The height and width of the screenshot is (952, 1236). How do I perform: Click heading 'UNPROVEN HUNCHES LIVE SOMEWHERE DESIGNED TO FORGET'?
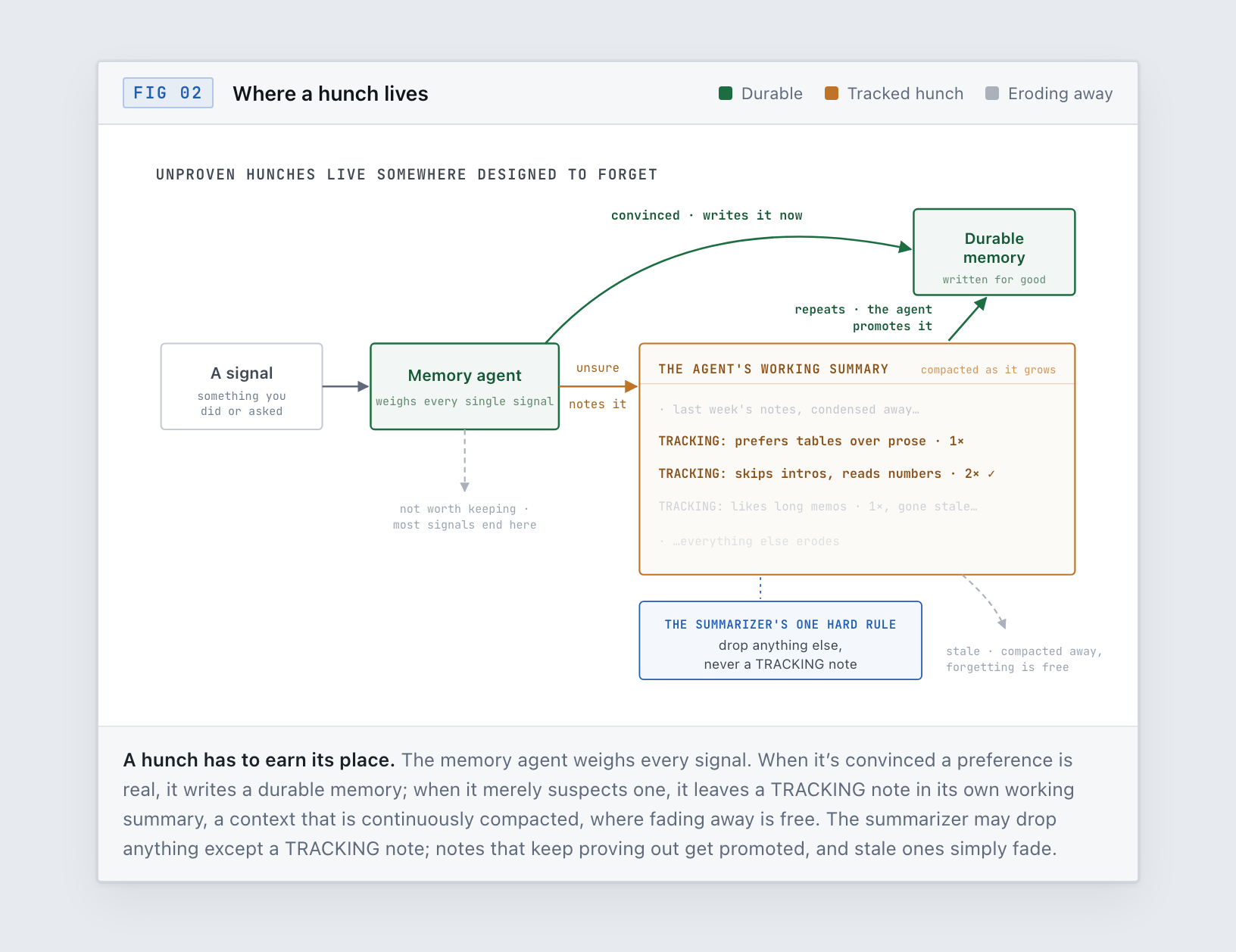[x=407, y=175]
